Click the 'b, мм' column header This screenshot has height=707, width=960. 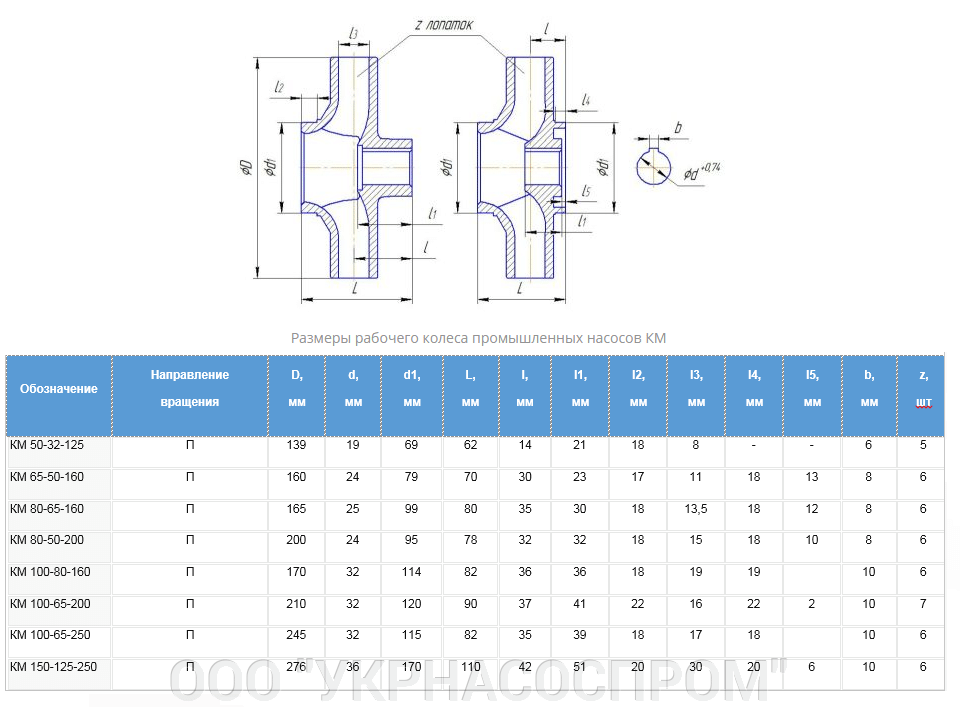(869, 389)
